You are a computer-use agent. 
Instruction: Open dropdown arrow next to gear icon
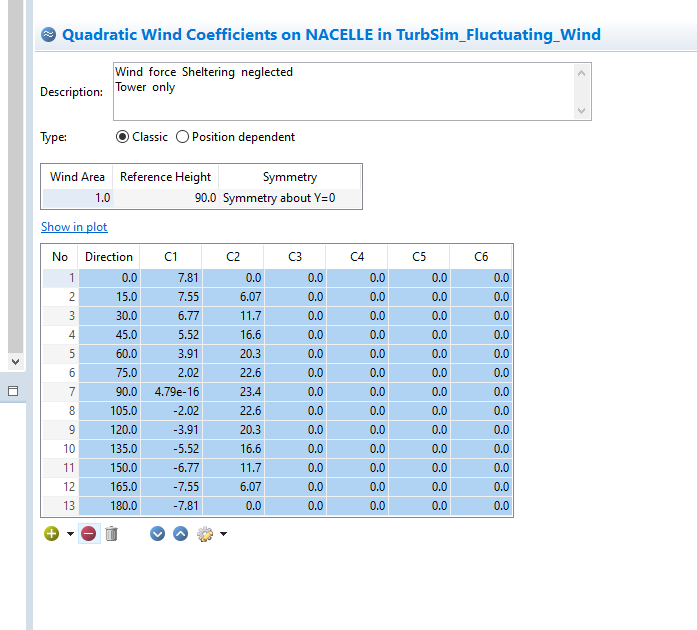point(223,534)
